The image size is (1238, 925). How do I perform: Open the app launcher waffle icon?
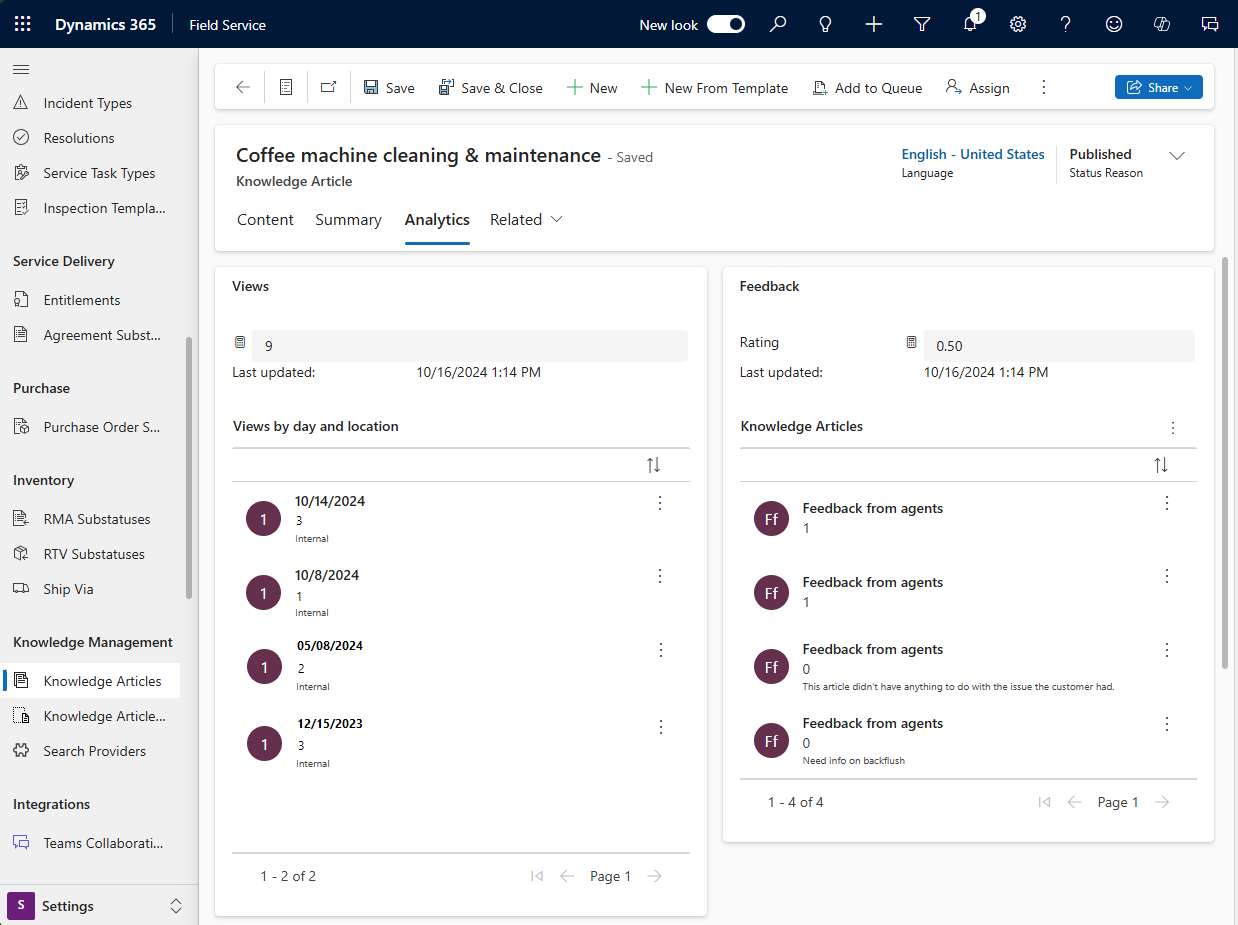pos(22,24)
